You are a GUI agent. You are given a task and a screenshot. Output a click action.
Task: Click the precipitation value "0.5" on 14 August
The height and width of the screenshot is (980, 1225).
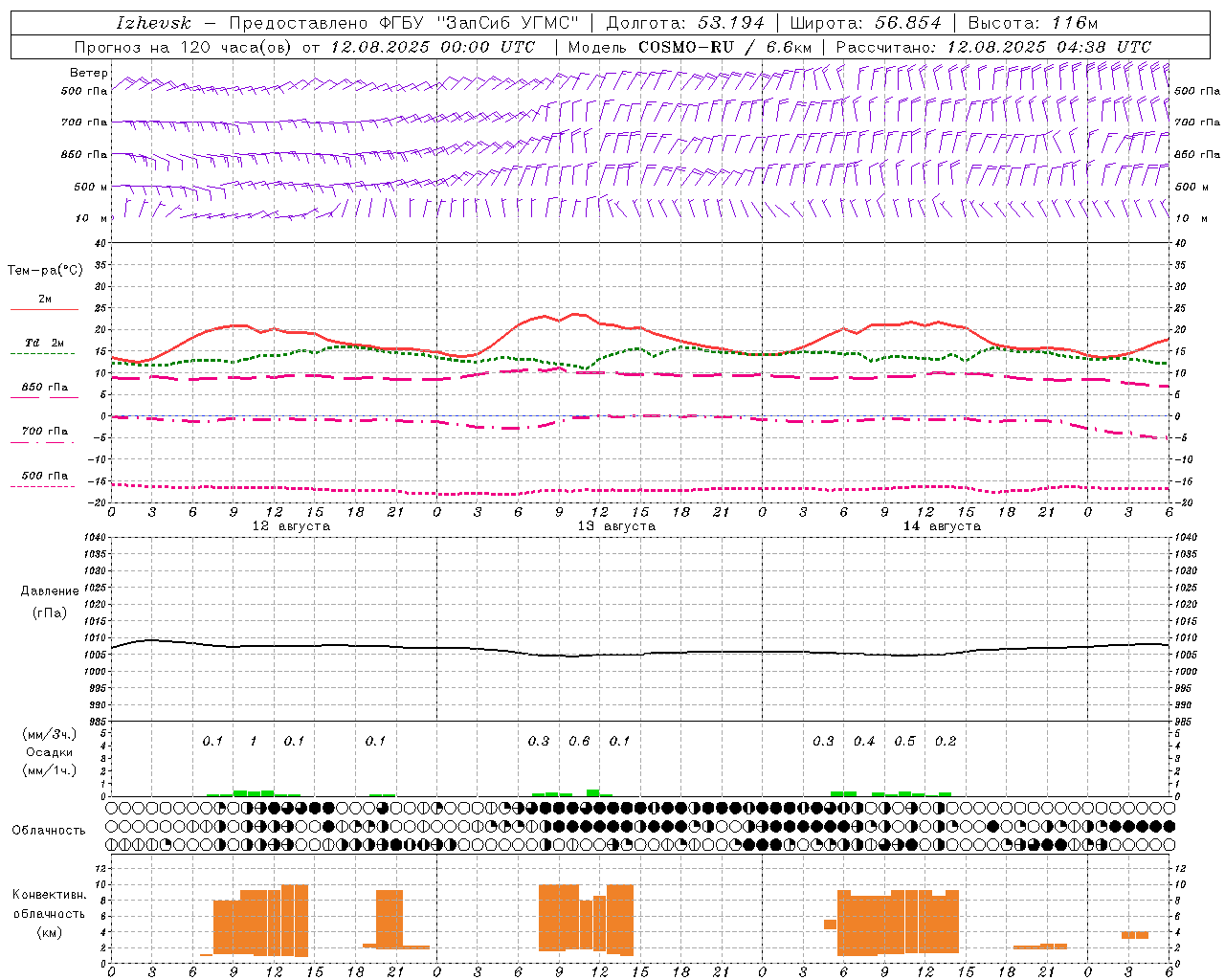pos(904,742)
